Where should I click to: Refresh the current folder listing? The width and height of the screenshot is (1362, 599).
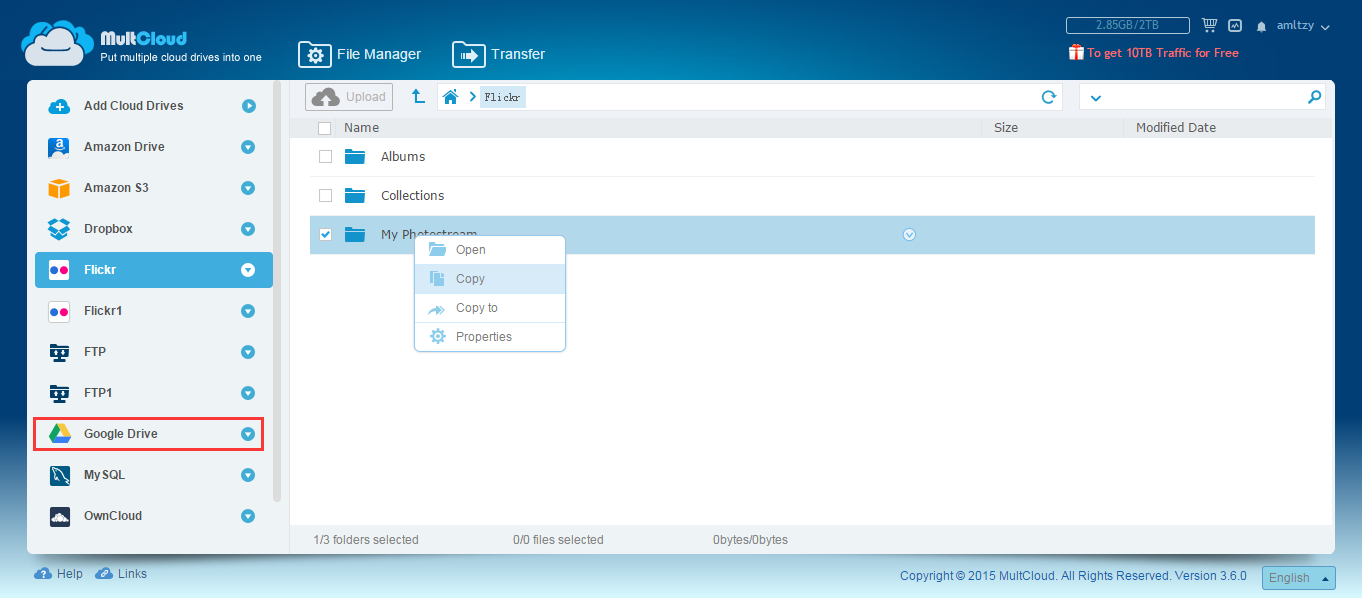(1049, 97)
